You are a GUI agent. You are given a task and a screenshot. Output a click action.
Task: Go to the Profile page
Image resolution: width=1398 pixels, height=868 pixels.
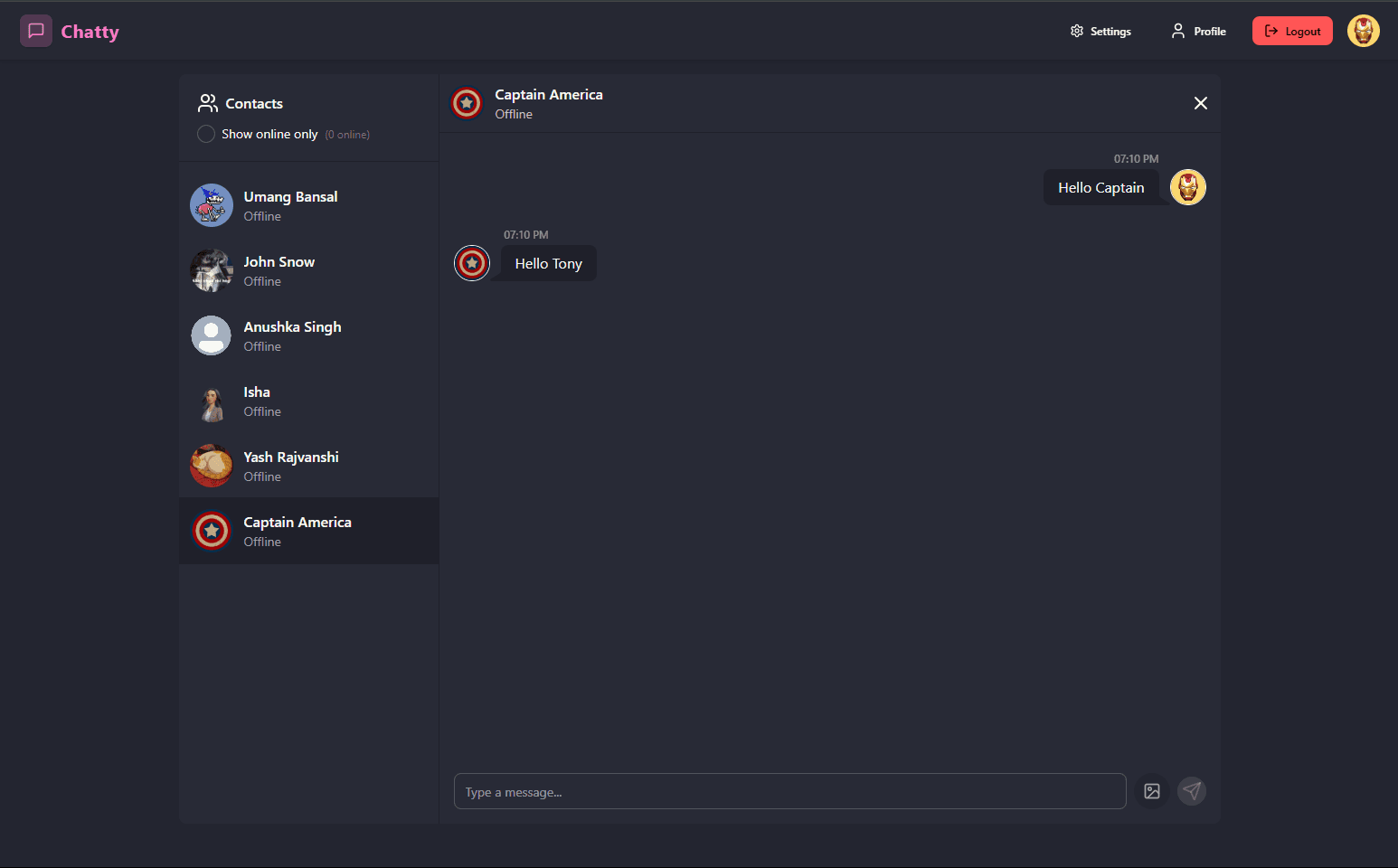[x=1198, y=32]
